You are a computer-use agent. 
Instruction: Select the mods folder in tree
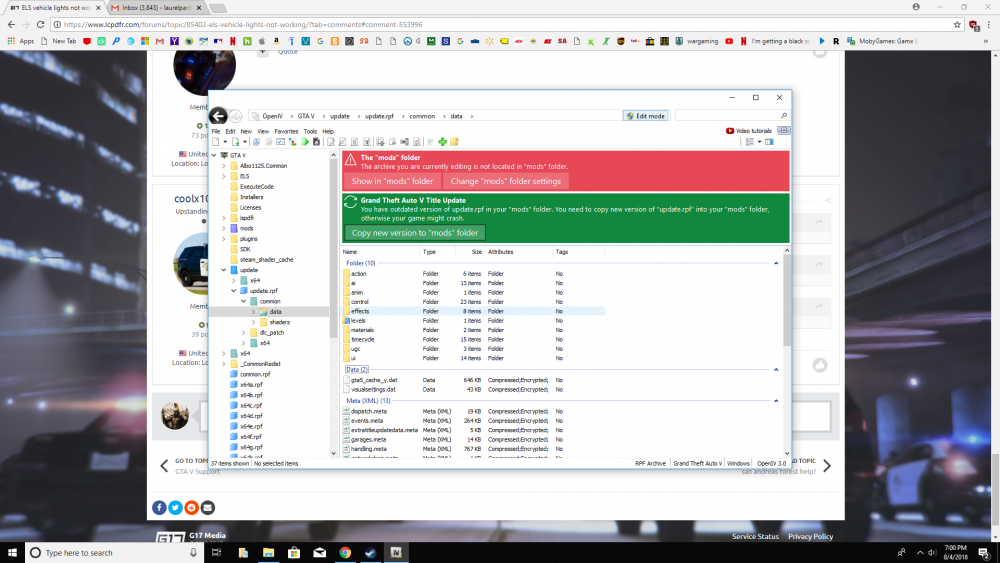(246, 228)
